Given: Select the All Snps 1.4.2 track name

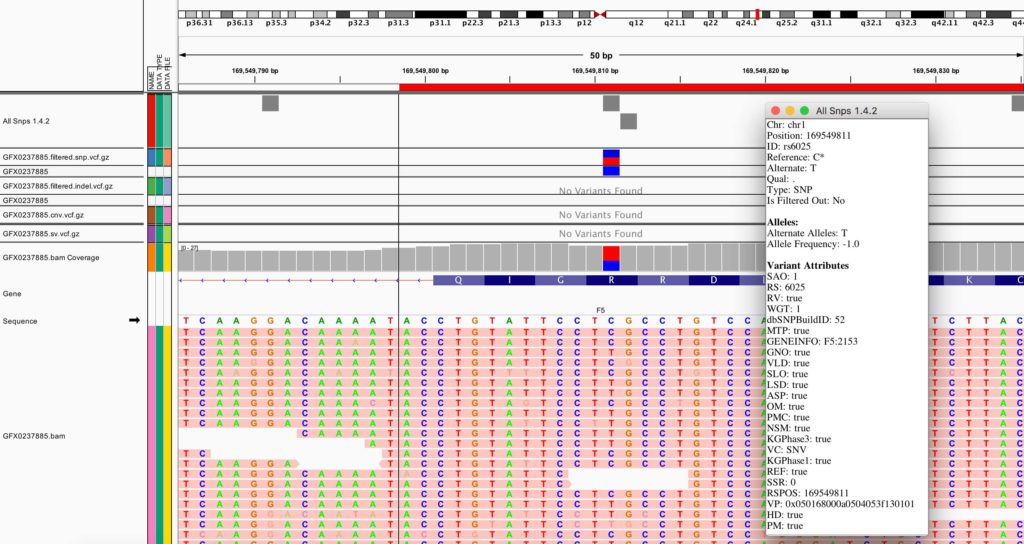Looking at the screenshot, I should pos(26,121).
